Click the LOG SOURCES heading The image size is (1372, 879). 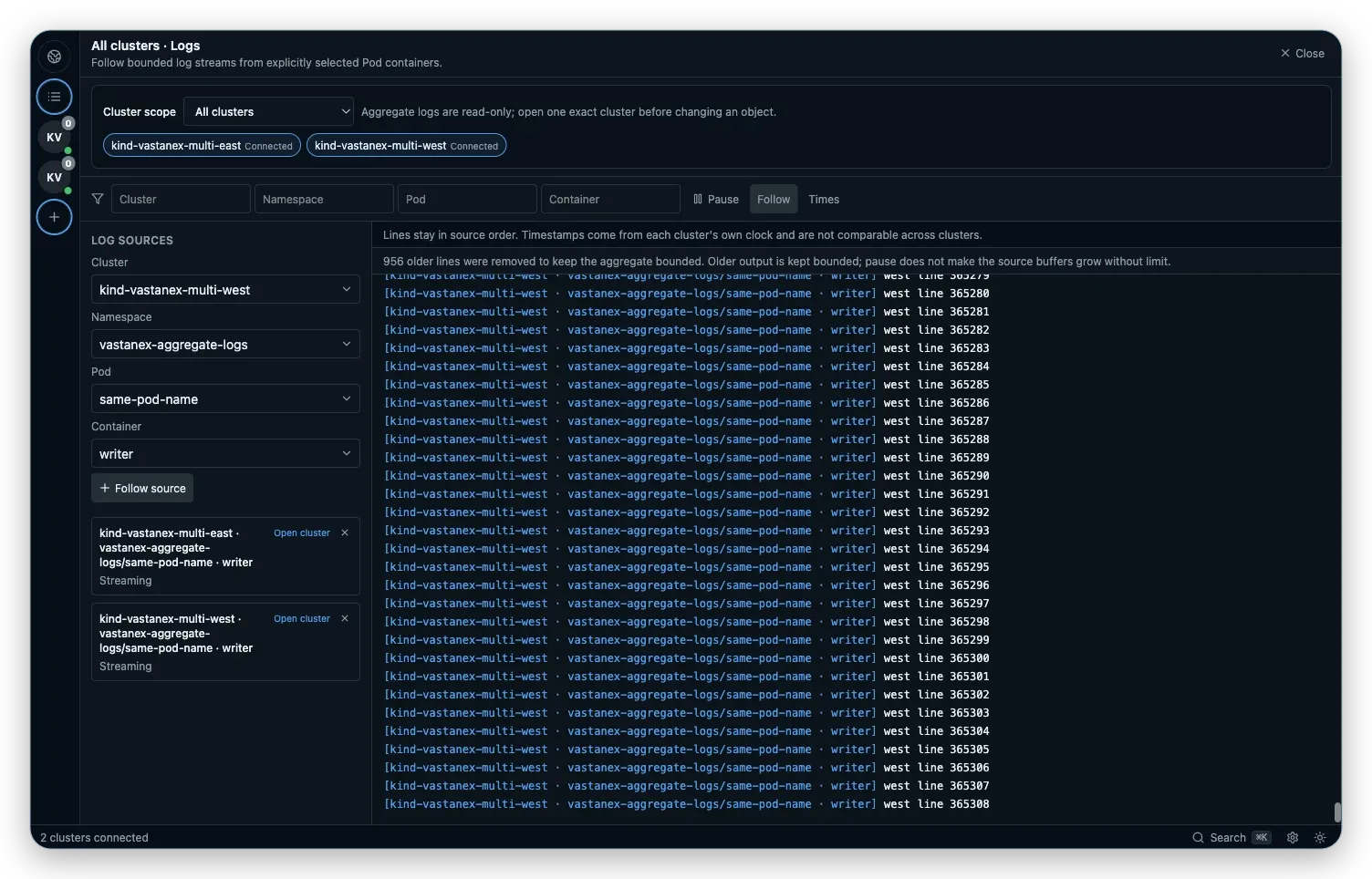pos(132,241)
